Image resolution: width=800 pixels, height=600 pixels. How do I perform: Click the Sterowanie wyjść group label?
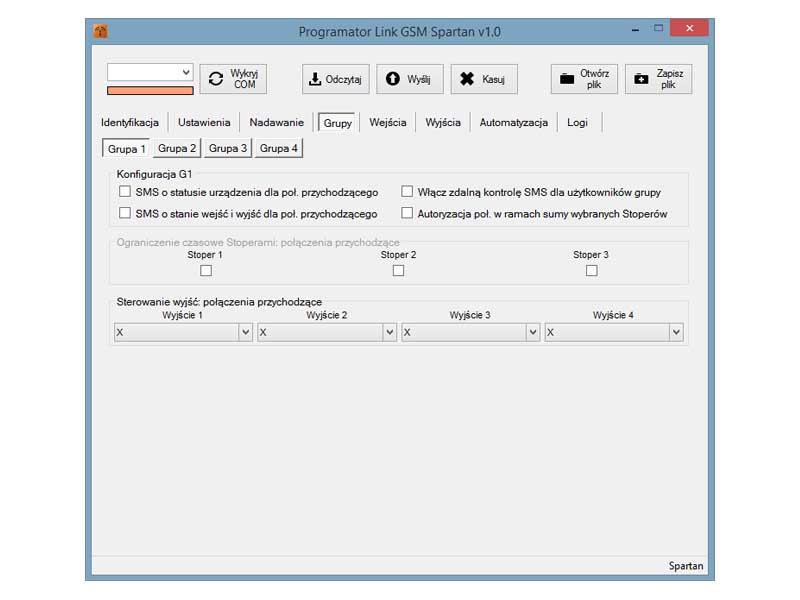click(x=219, y=302)
